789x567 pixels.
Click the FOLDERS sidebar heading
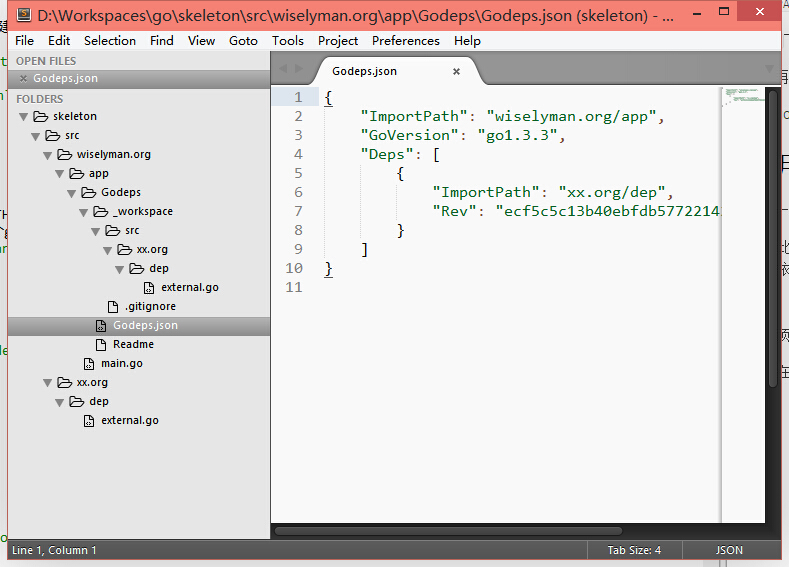pos(39,99)
